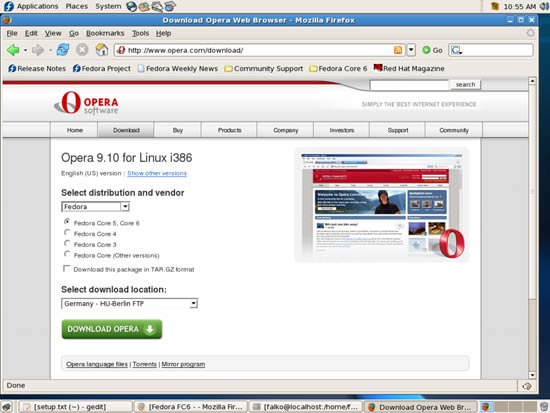The image size is (550, 413).
Task: Select Fedora Core 3 radio button
Action: click(67, 243)
